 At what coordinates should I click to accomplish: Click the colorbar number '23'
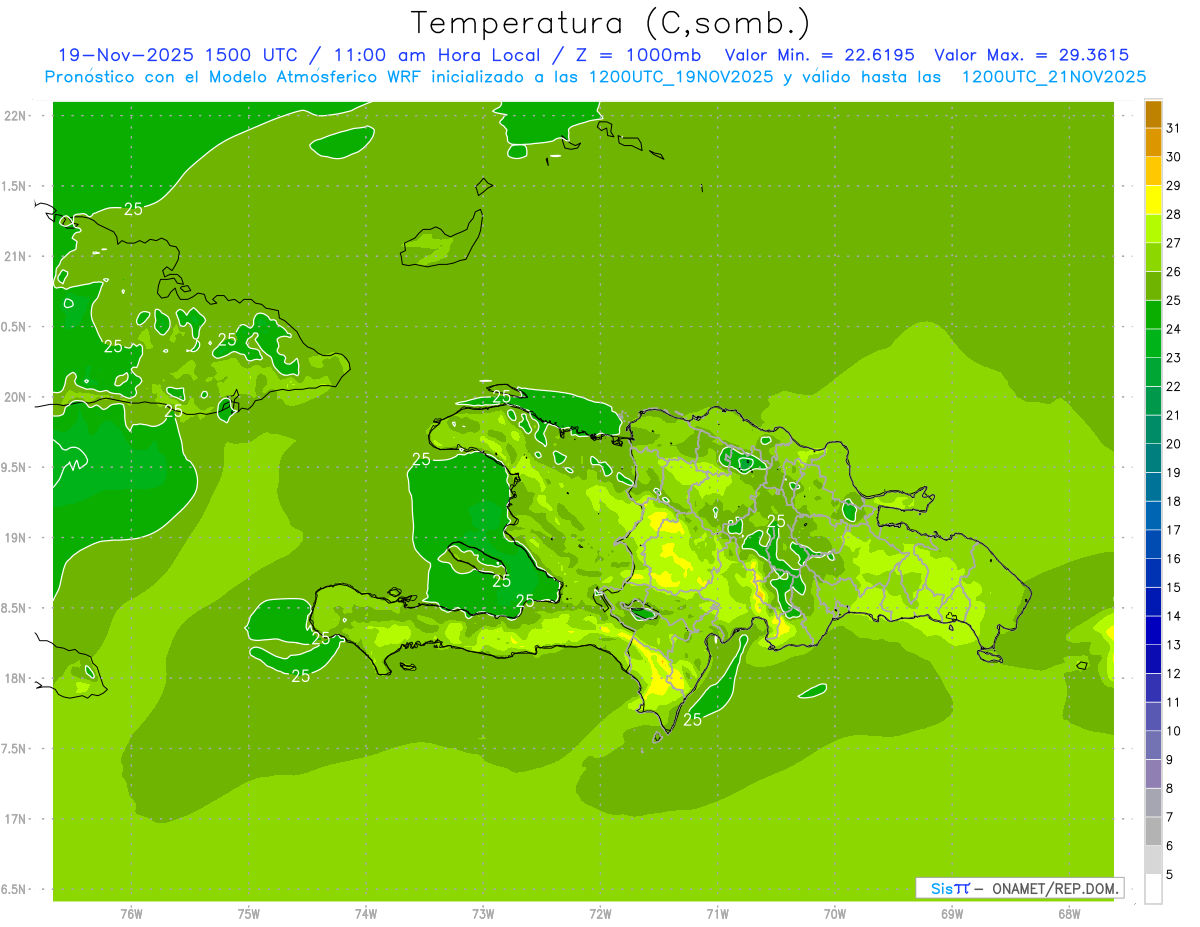tap(1174, 358)
